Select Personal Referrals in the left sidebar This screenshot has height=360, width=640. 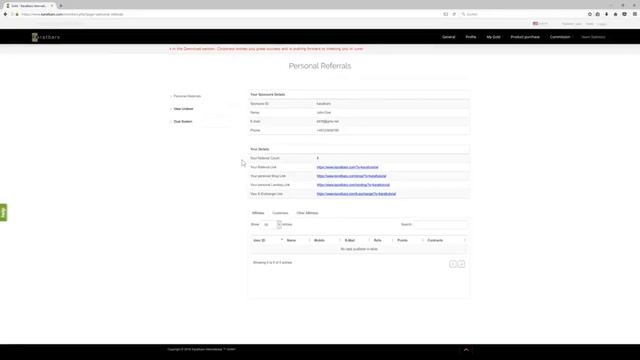pyautogui.click(x=187, y=96)
